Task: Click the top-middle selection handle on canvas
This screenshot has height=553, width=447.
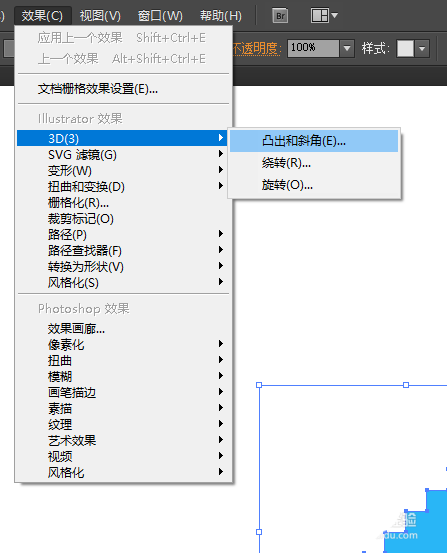Action: point(406,385)
